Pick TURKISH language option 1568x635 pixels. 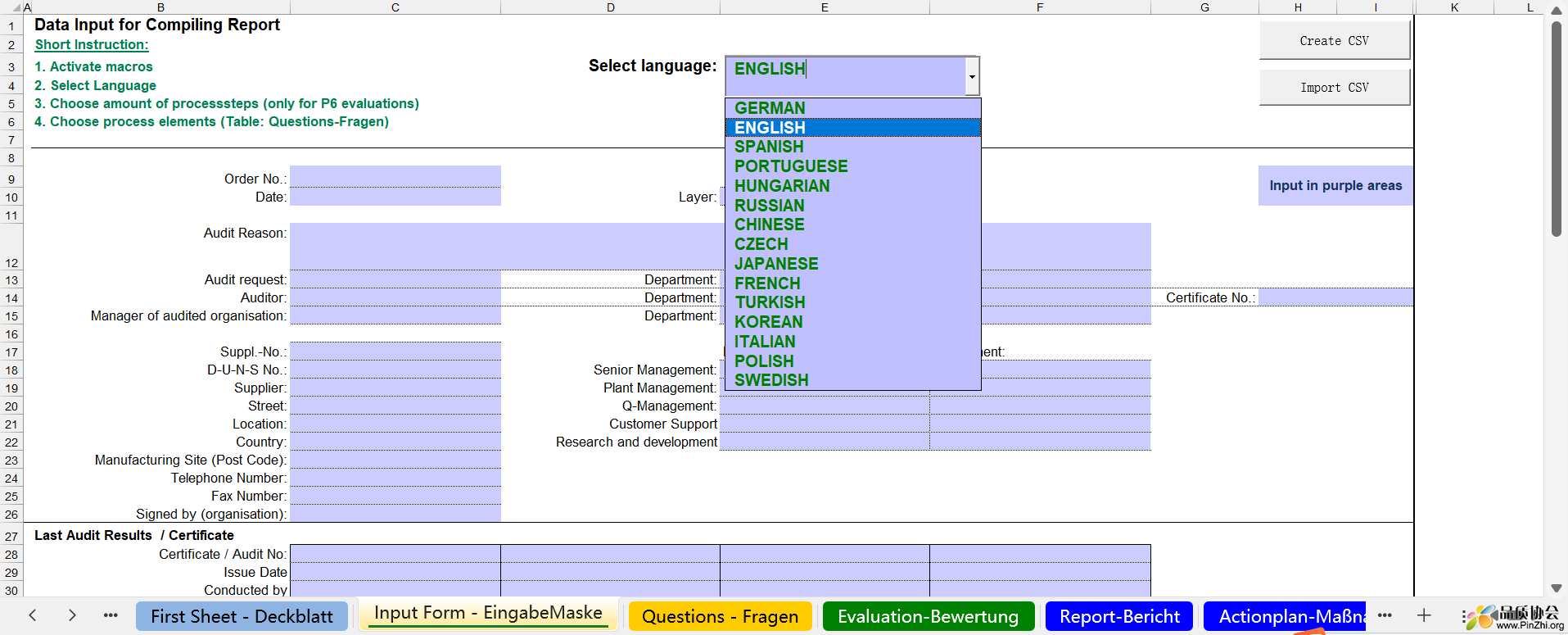click(x=852, y=302)
